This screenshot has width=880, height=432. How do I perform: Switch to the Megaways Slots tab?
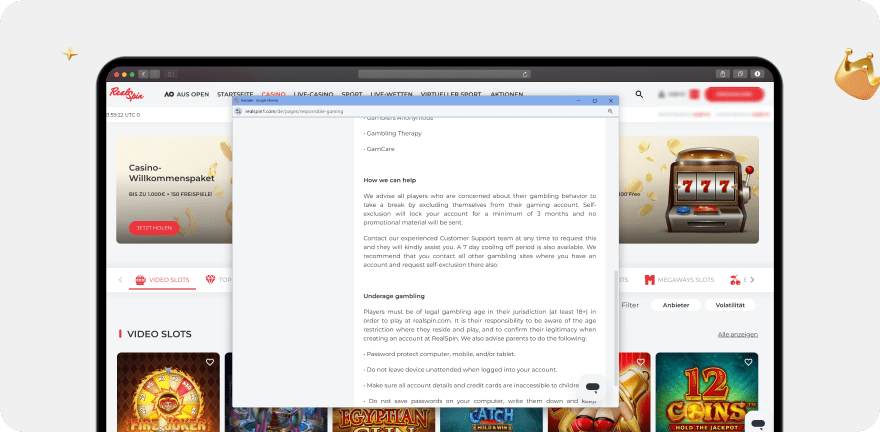pos(679,280)
